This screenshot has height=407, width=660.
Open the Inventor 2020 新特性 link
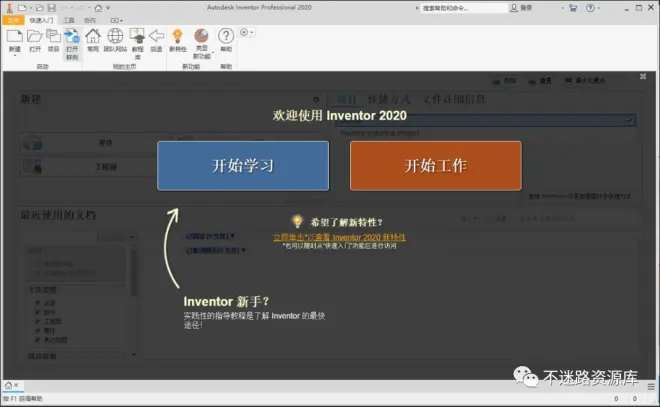[x=339, y=237]
